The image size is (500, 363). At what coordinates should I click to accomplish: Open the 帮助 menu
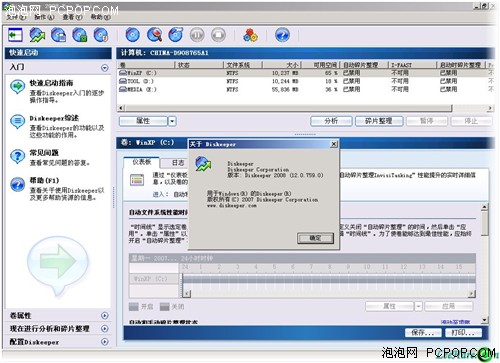pos(101,17)
